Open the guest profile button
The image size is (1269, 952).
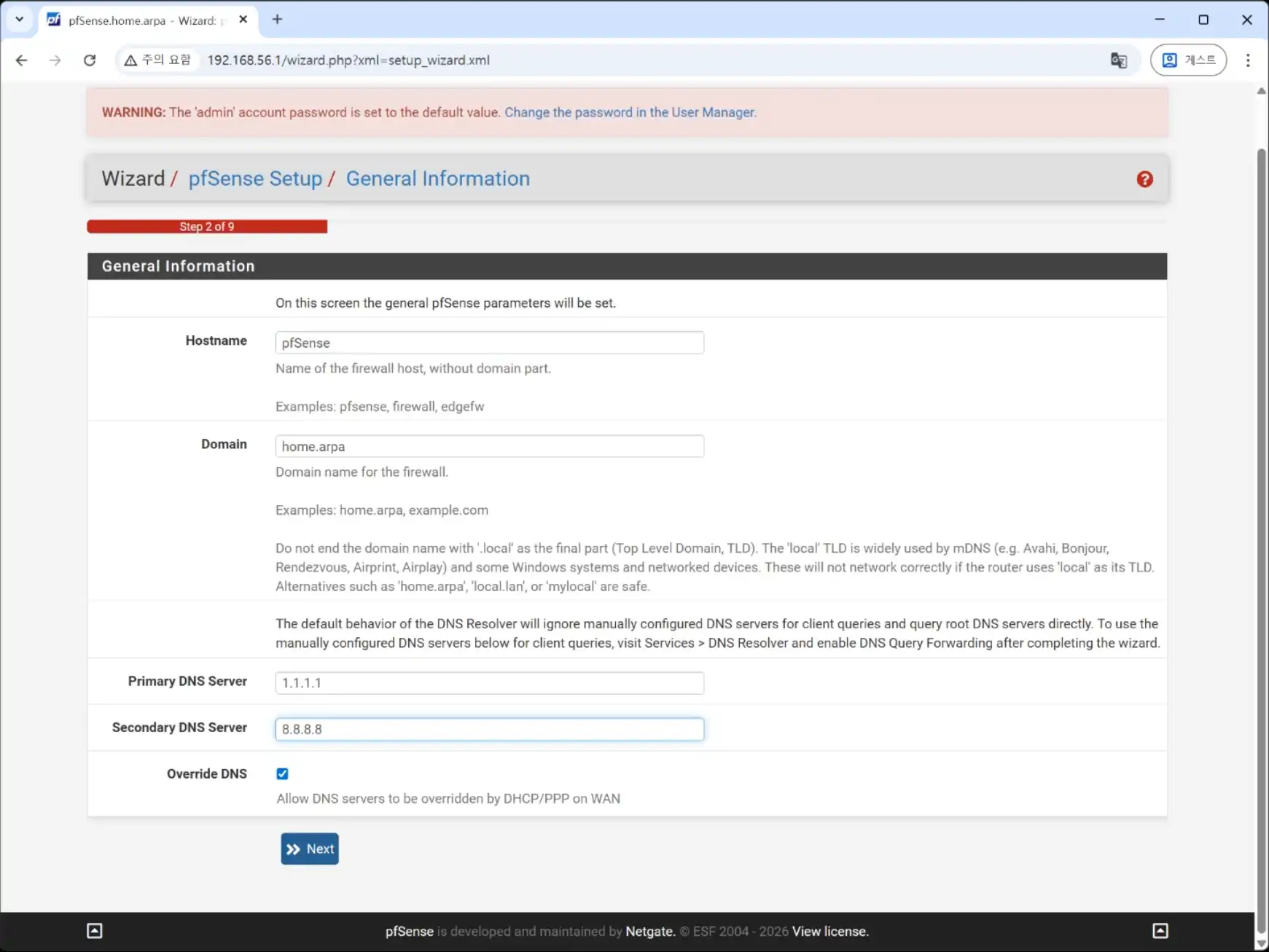pyautogui.click(x=1188, y=61)
